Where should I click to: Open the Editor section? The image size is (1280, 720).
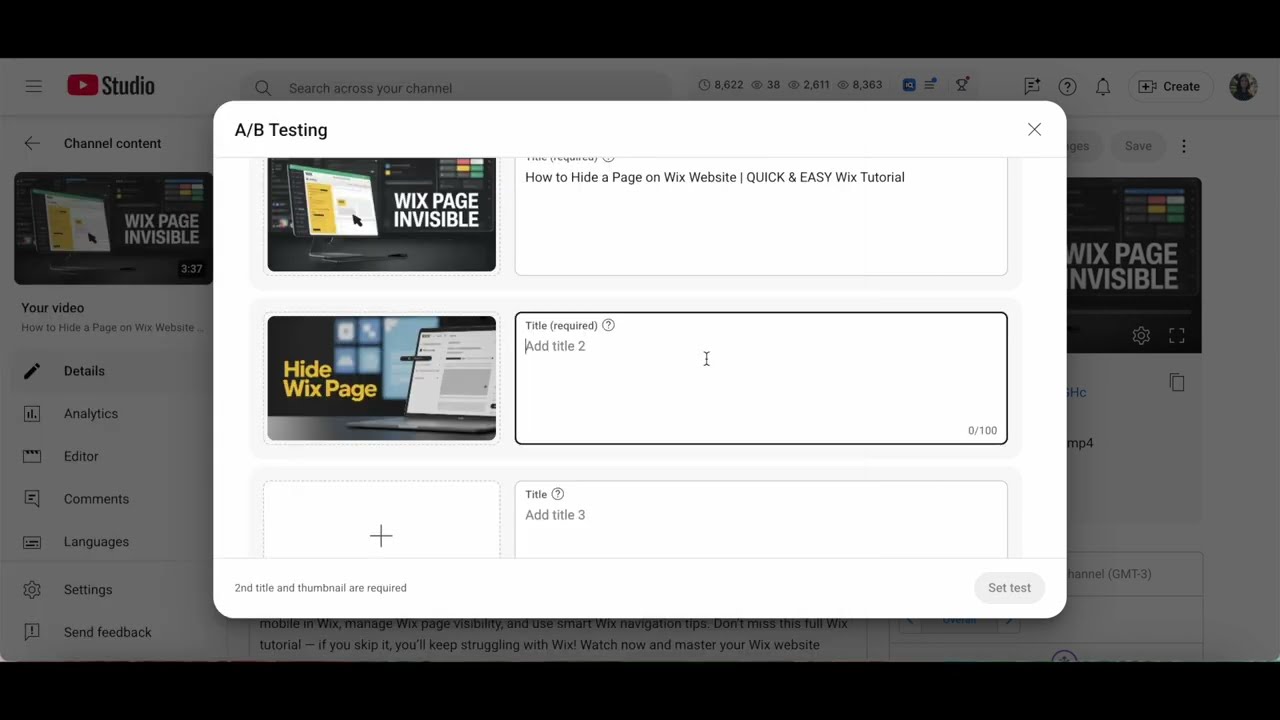(105, 456)
